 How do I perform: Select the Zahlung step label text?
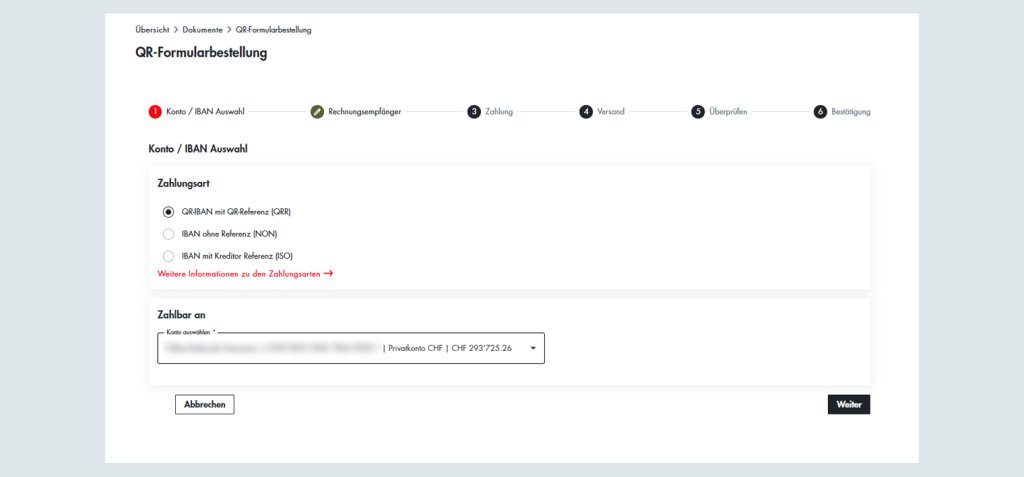(499, 111)
